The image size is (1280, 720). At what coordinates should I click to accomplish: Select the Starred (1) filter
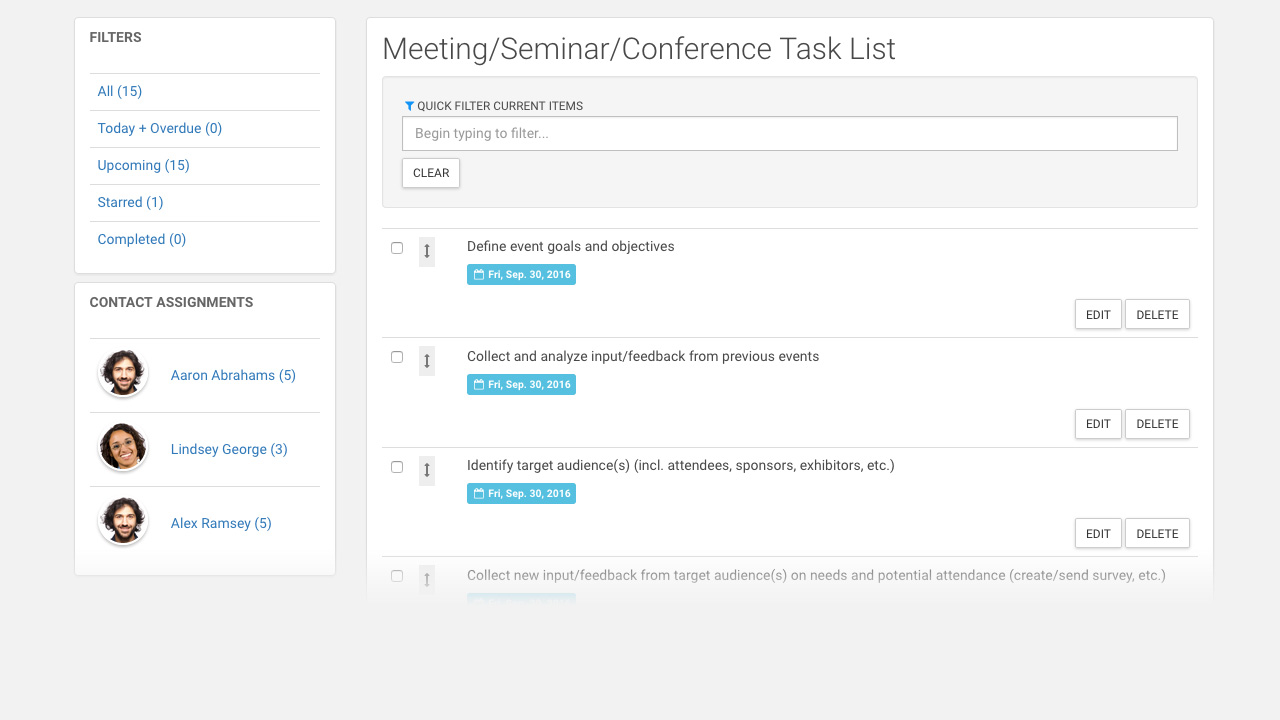tap(130, 203)
